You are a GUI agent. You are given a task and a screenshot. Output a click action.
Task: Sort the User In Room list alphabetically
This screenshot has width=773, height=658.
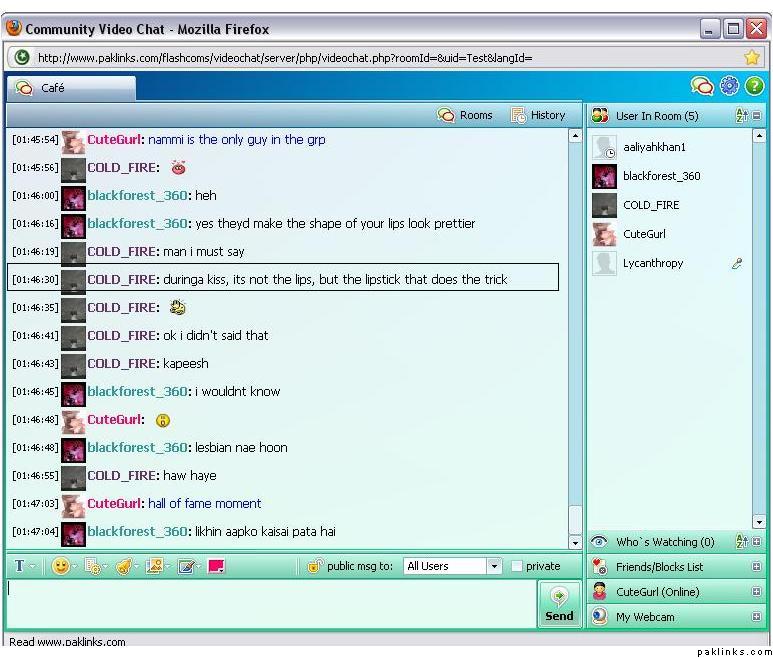[x=741, y=116]
